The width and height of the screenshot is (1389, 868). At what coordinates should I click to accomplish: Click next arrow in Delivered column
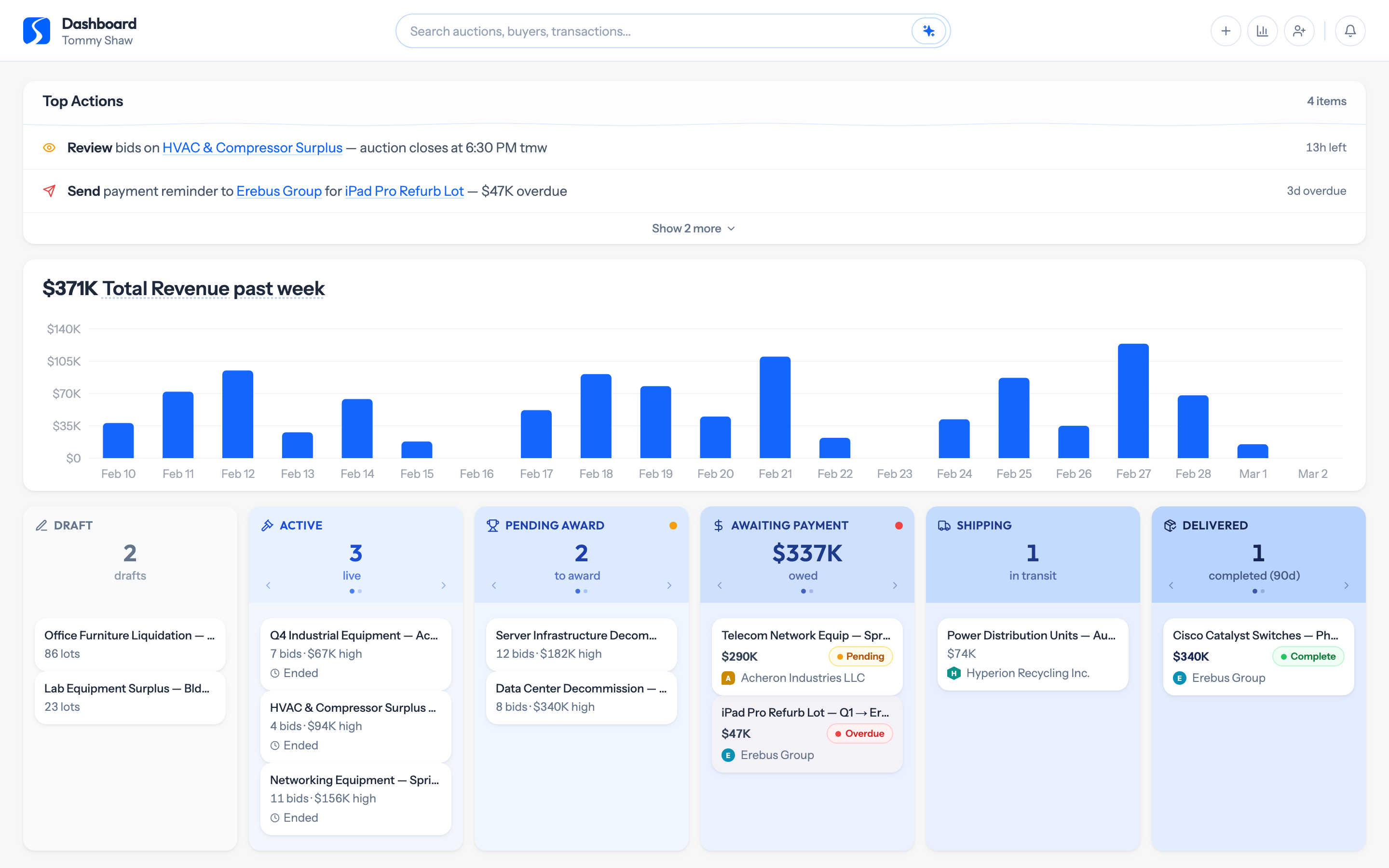(x=1346, y=585)
